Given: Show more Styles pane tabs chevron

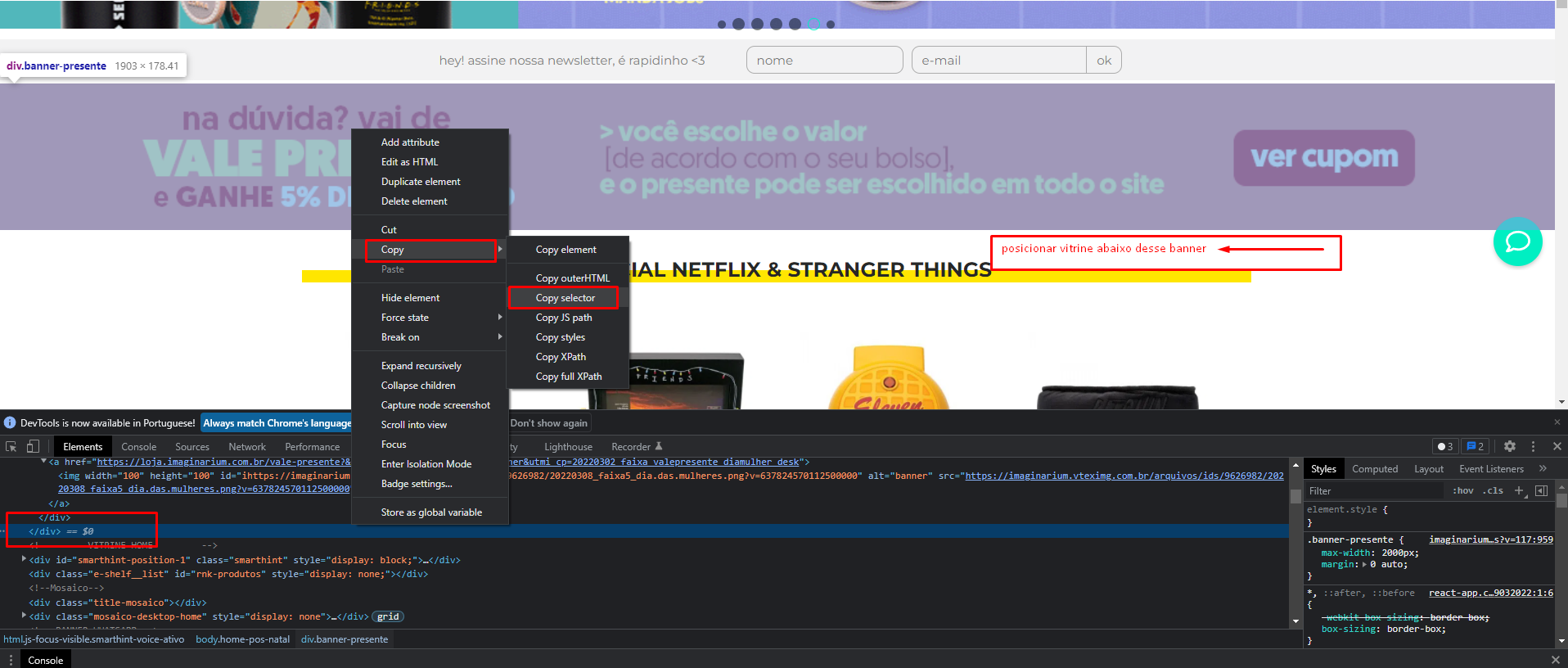Looking at the screenshot, I should click(x=1543, y=468).
